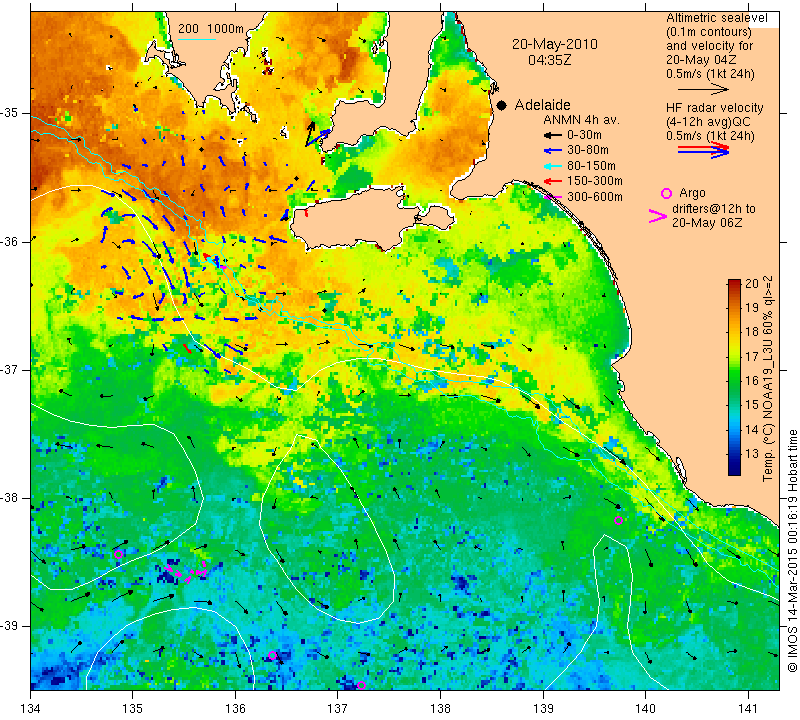Click the '0-30m' depth label
Image resolution: width=800 pixels, height=720 pixels.
(x=584, y=135)
